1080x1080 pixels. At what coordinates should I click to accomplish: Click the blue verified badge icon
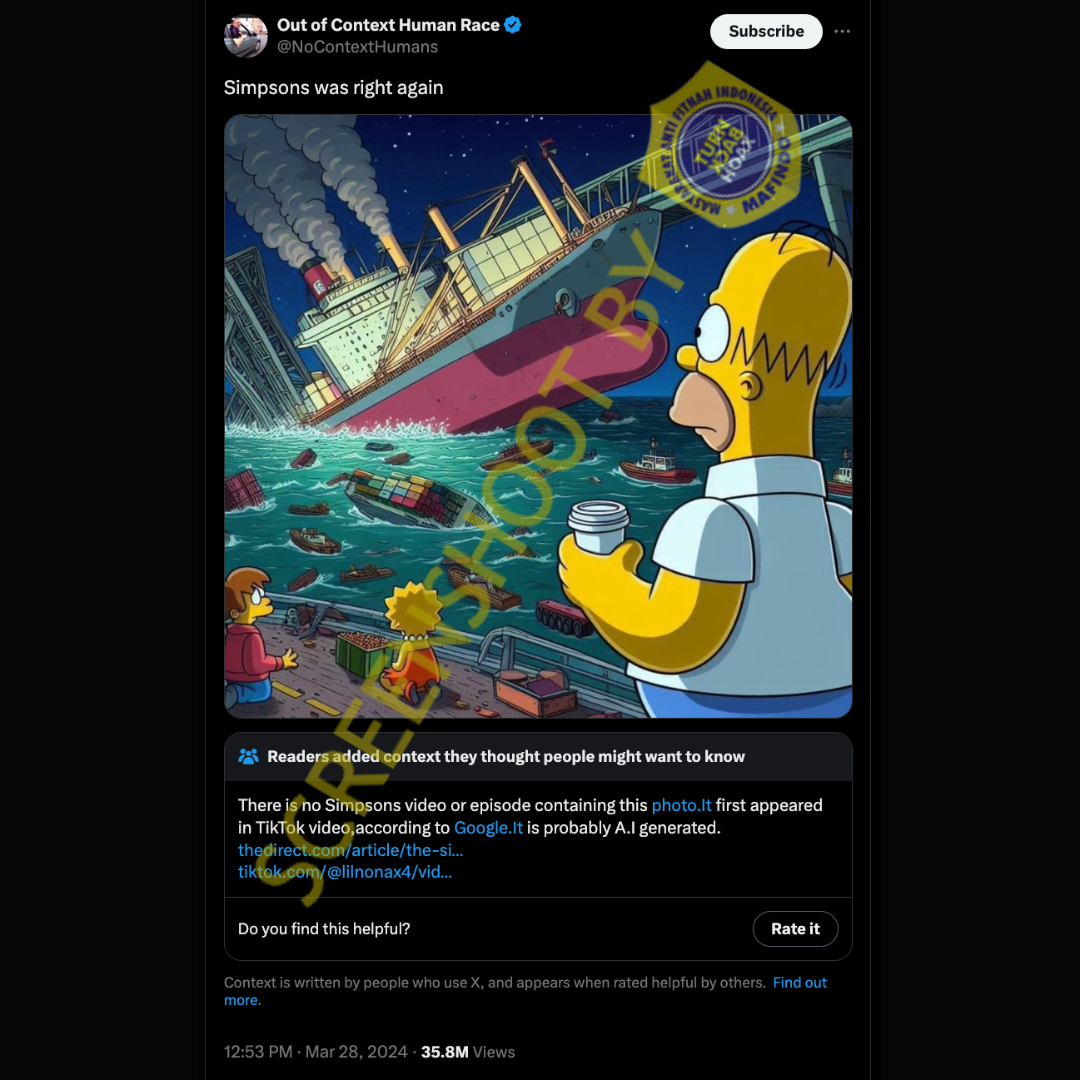coord(512,25)
